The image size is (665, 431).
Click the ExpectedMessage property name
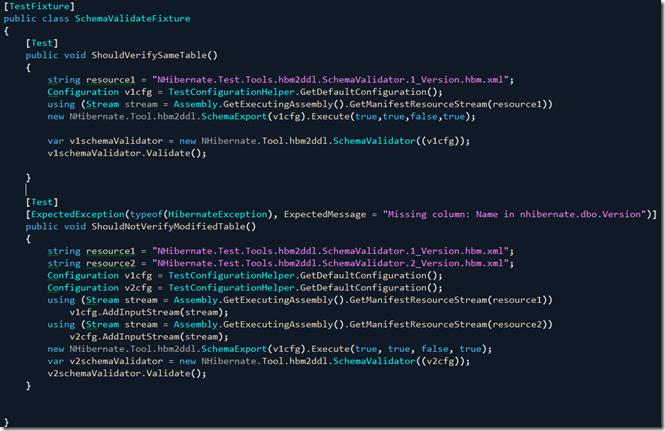(325, 214)
